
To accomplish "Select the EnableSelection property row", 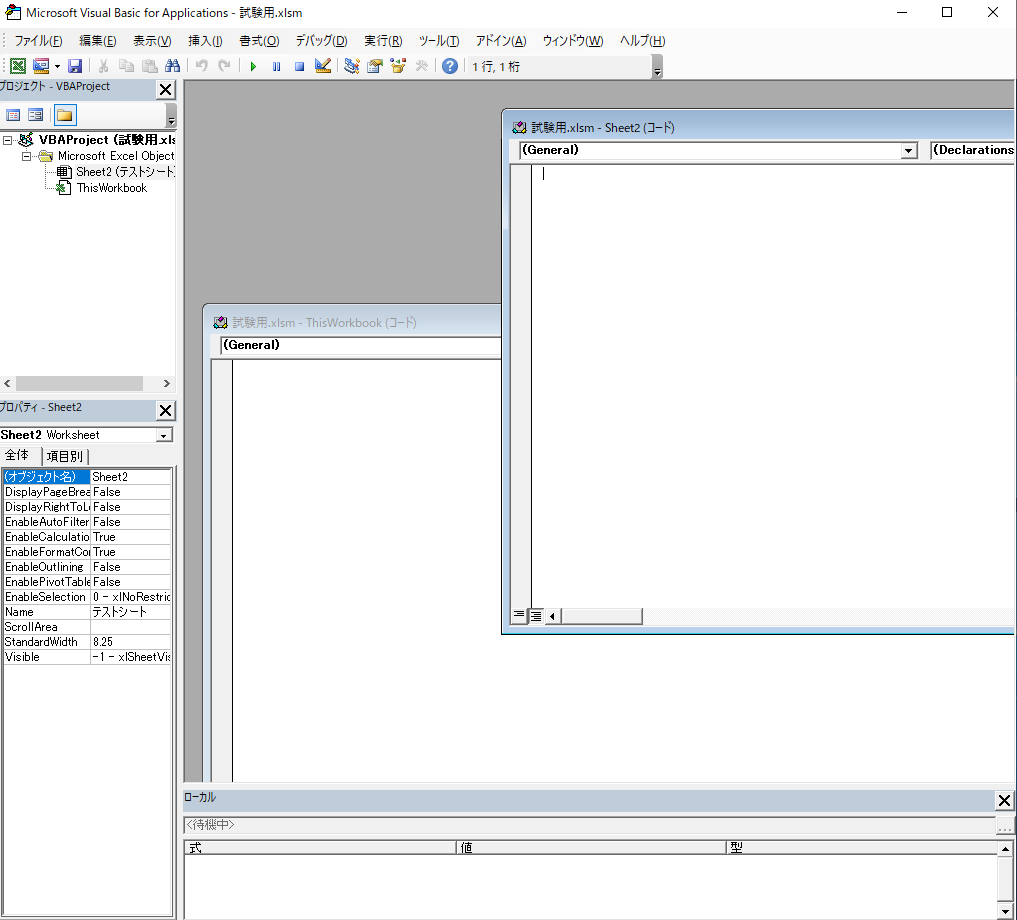I will [x=87, y=597].
